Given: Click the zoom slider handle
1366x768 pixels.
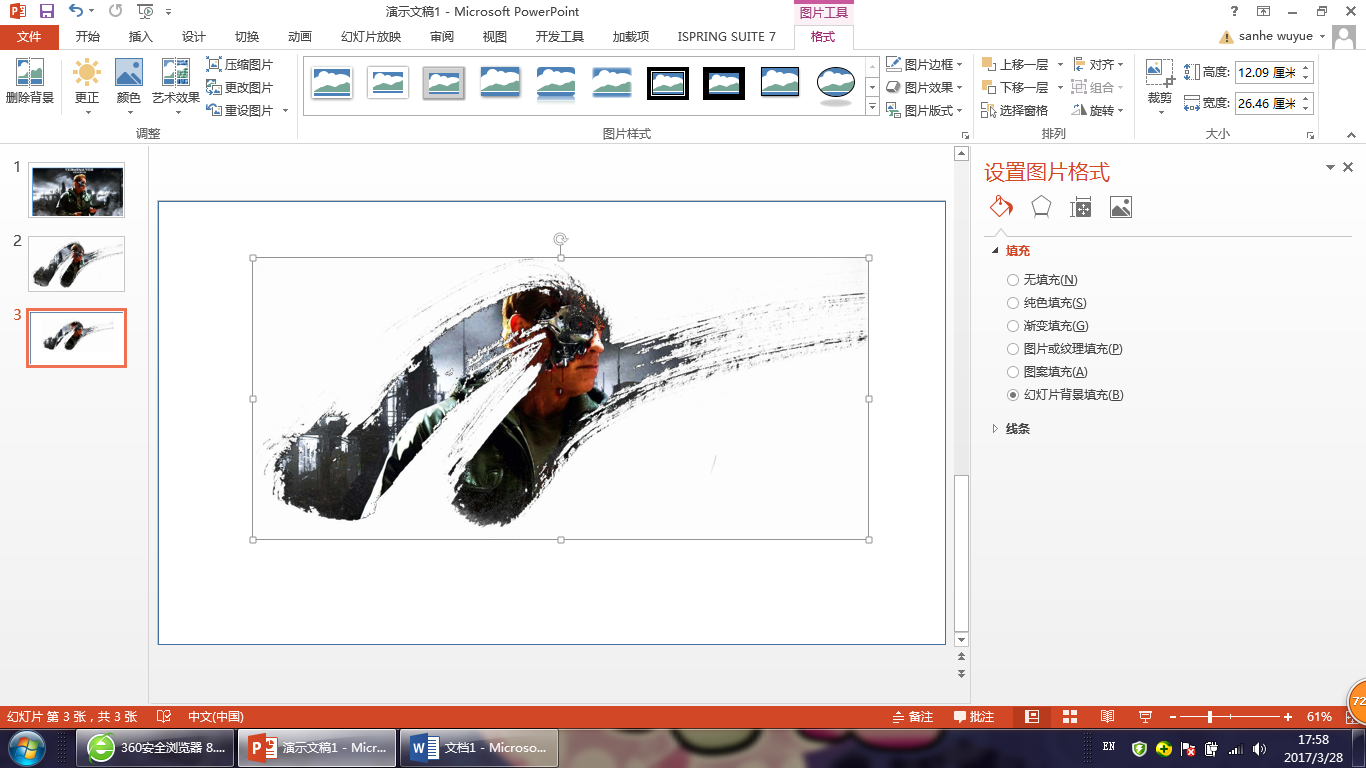Looking at the screenshot, I should pyautogui.click(x=1210, y=717).
